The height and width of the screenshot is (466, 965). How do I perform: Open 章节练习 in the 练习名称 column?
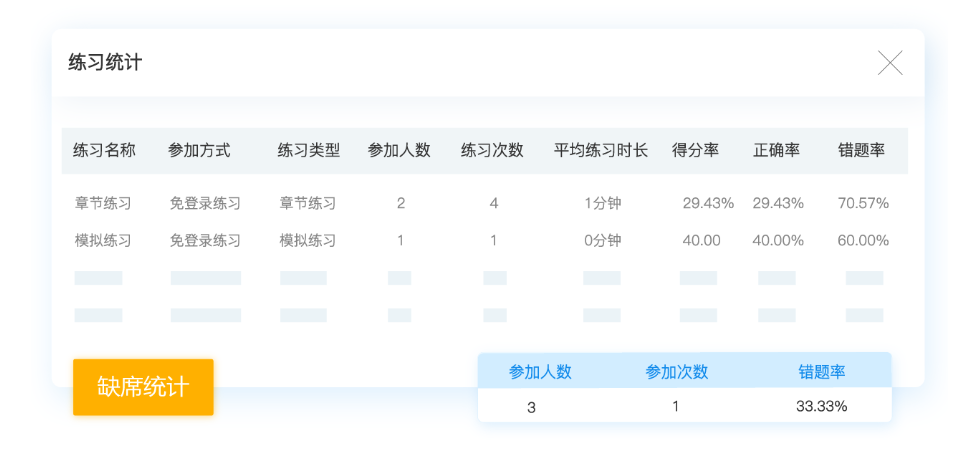point(103,203)
